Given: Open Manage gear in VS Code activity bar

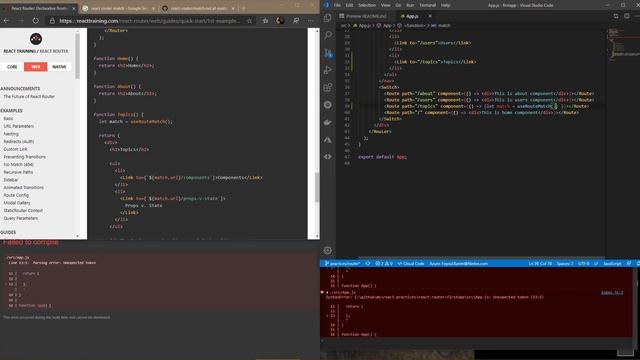Looking at the screenshot, I should 328,250.
